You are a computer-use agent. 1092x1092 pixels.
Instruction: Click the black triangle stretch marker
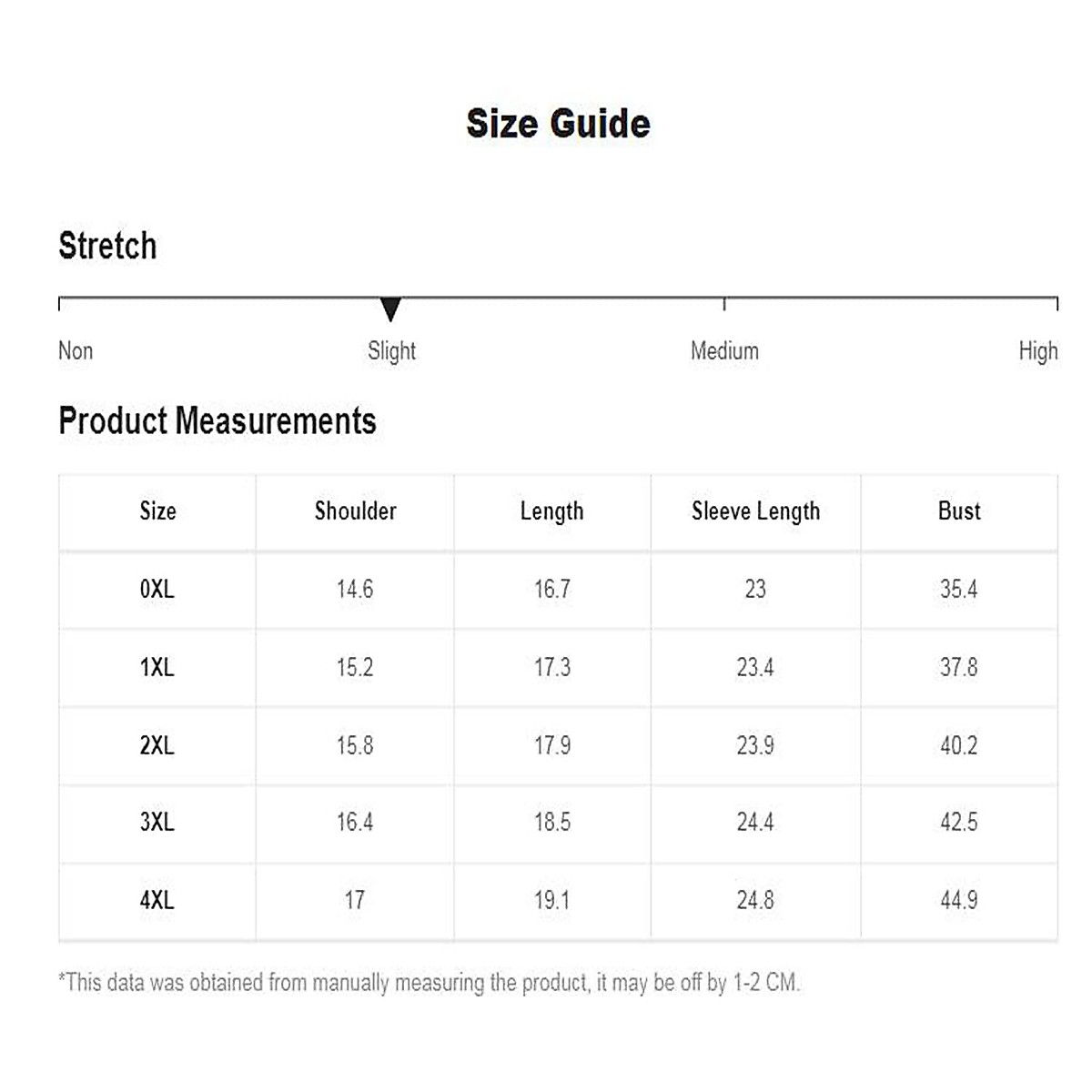click(x=390, y=309)
